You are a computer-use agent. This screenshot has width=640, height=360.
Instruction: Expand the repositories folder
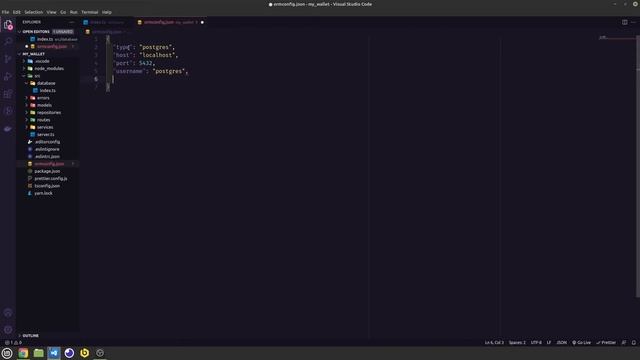tap(49, 113)
